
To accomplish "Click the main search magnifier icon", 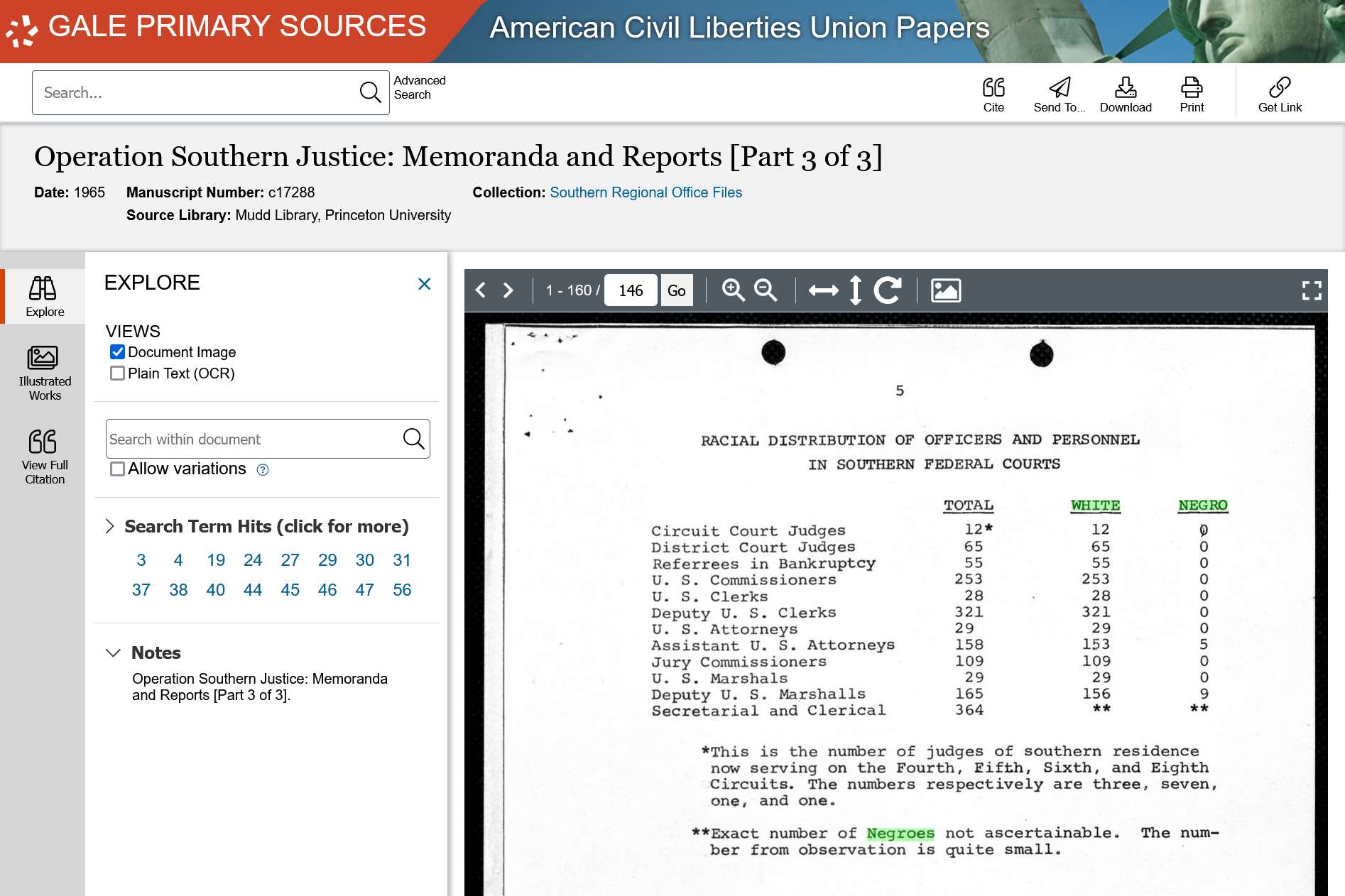I will 370,92.
